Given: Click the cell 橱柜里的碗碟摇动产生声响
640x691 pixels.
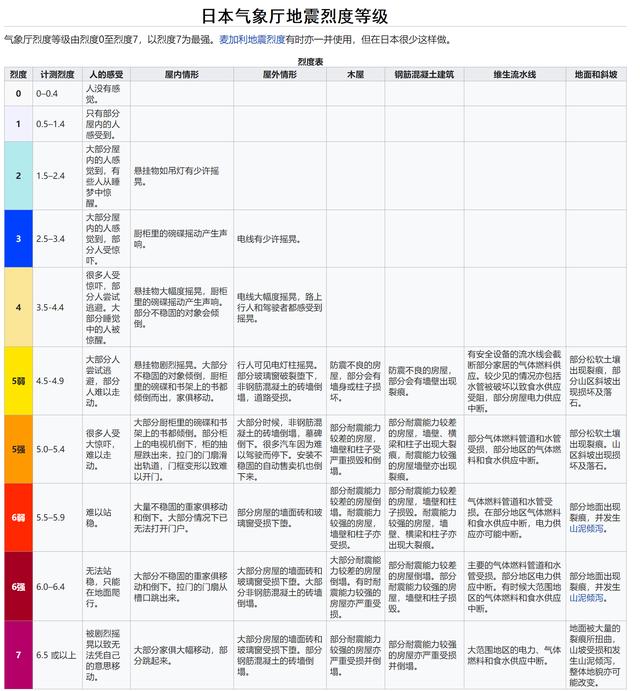Looking at the screenshot, I should tap(182, 239).
